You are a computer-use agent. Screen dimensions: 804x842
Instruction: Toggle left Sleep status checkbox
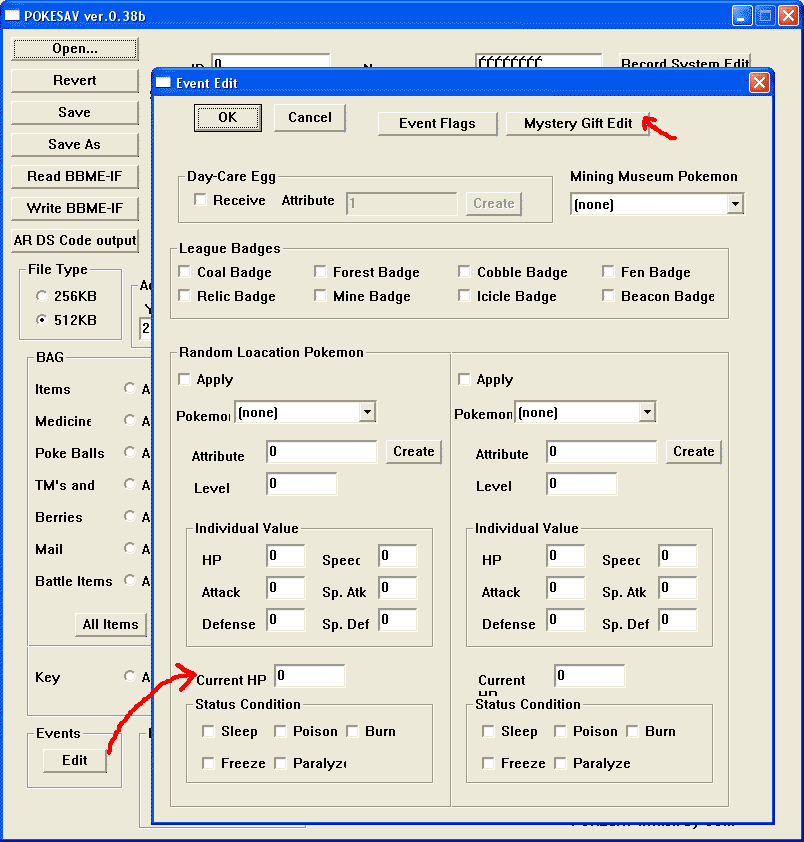pyautogui.click(x=208, y=731)
